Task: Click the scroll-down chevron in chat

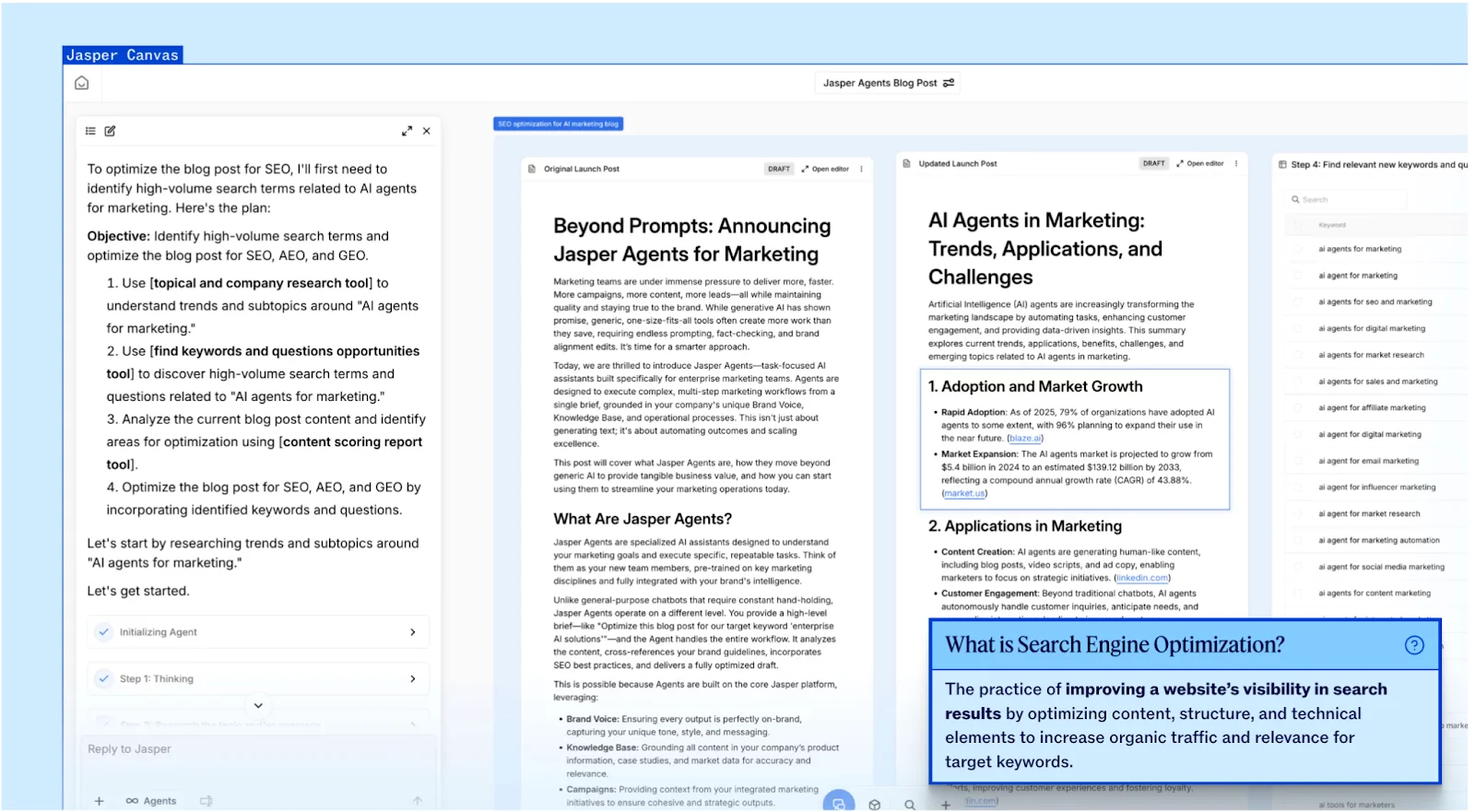Action: (x=258, y=705)
